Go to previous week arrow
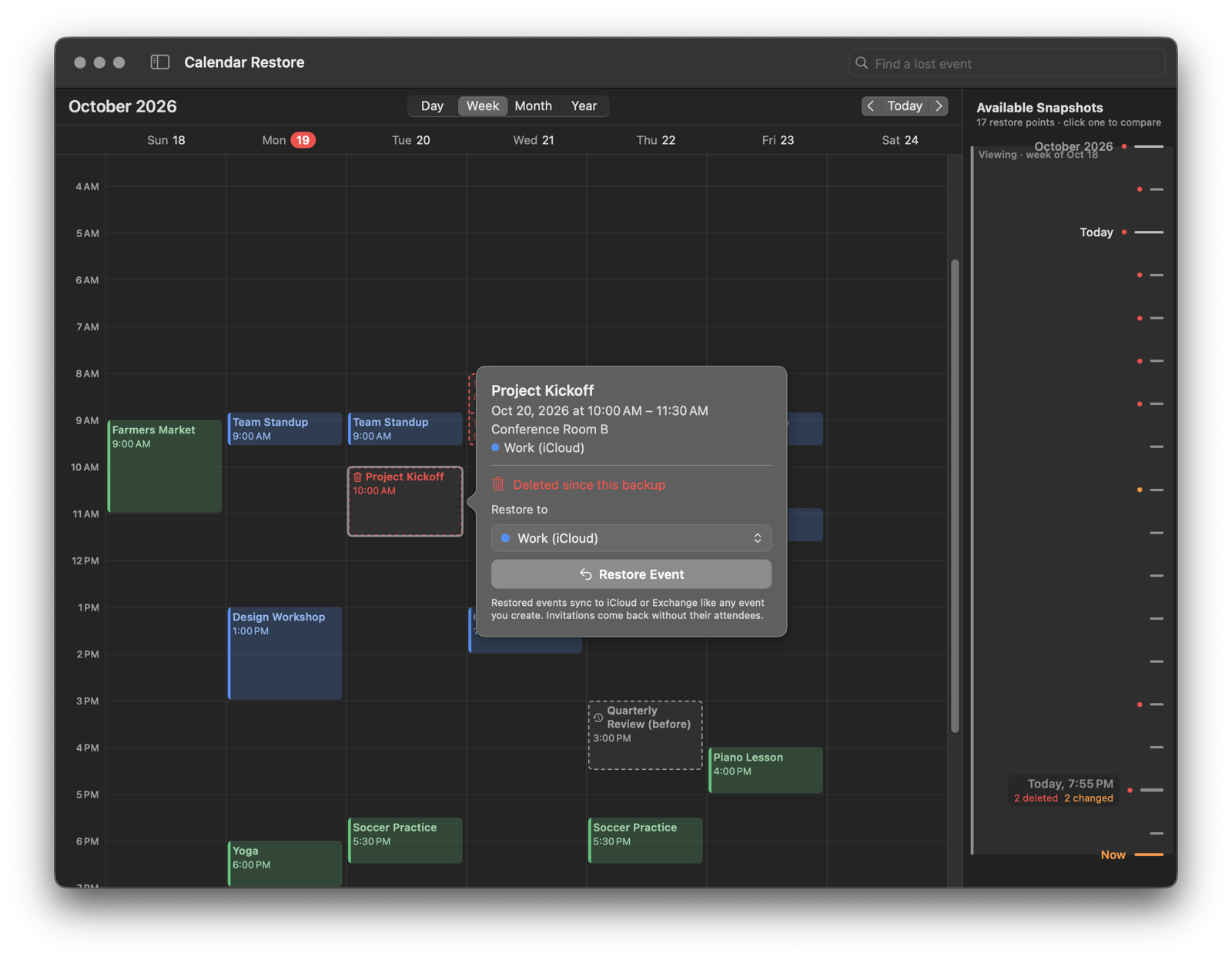This screenshot has width=1232, height=960. [871, 106]
